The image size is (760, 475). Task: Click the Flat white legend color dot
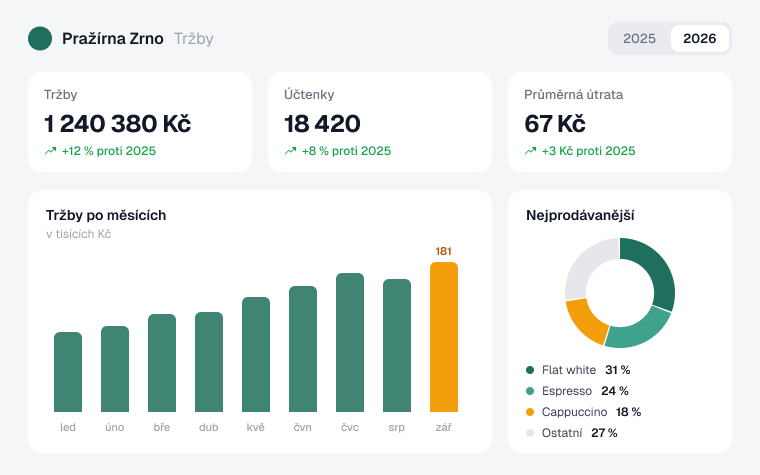pos(530,370)
